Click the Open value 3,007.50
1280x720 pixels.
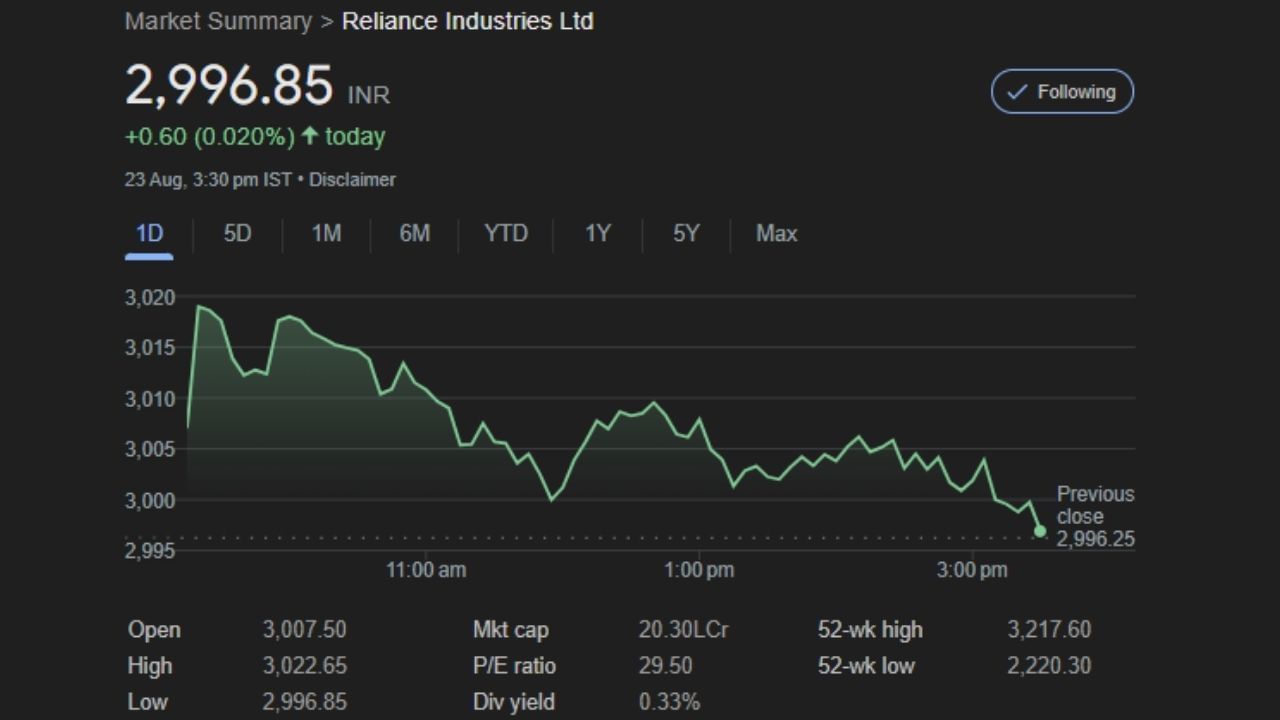point(305,630)
